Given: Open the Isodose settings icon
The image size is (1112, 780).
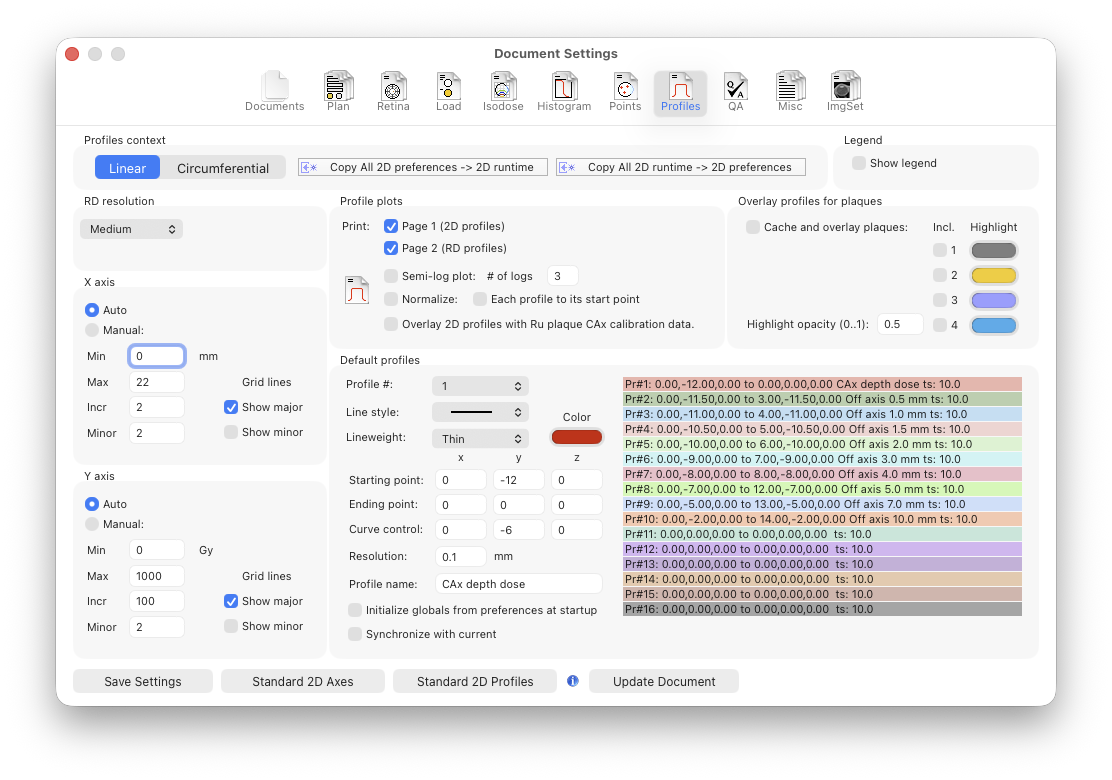Looking at the screenshot, I should tap(503, 92).
